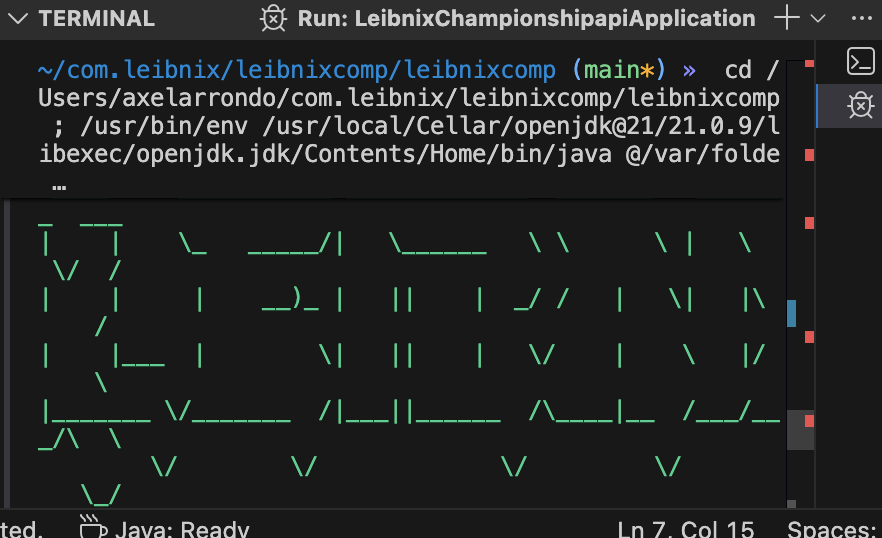Create a new terminal with the plus icon

coord(788,18)
